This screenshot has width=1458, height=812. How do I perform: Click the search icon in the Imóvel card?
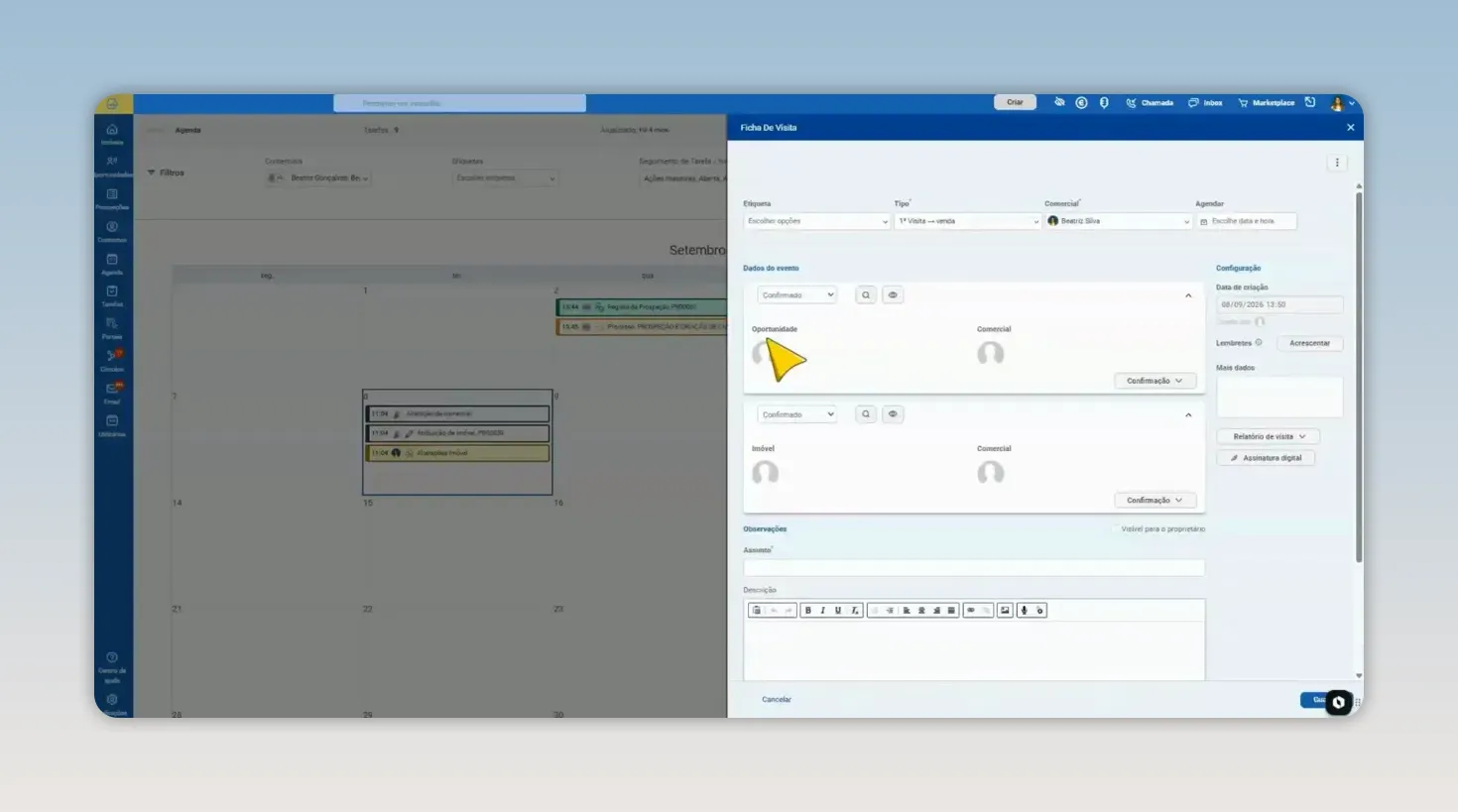(x=866, y=414)
